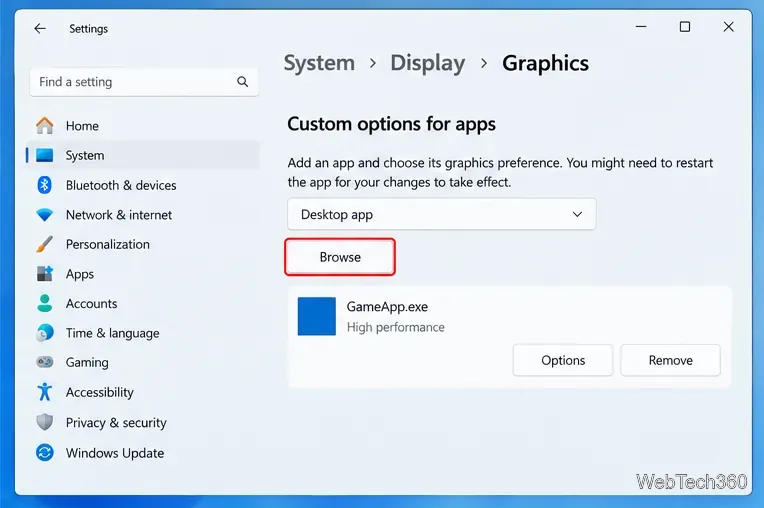Screen dimensions: 764x508
Task: Go to Display in breadcrumb
Action: [x=428, y=63]
